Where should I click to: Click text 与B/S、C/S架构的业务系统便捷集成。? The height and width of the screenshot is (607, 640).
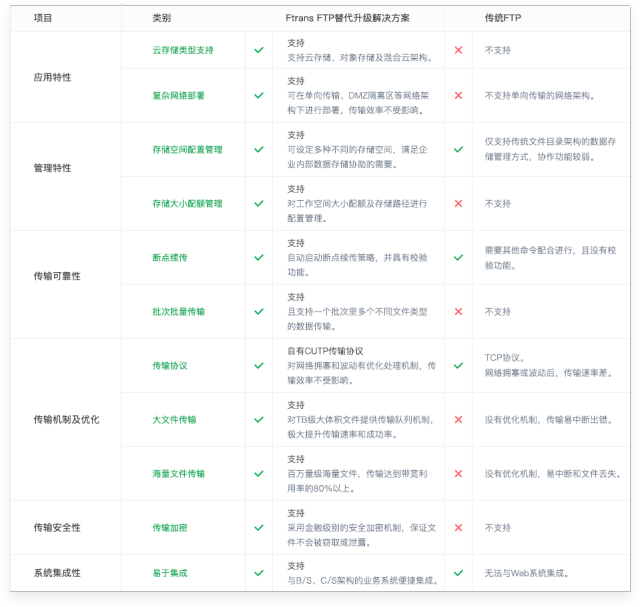[363, 580]
